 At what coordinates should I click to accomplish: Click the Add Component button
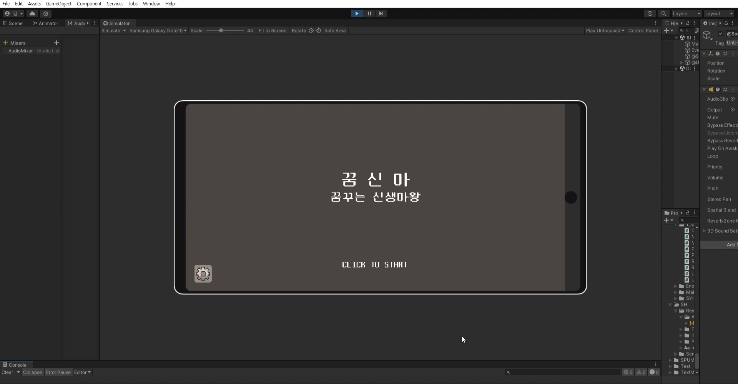pyautogui.click(x=720, y=245)
